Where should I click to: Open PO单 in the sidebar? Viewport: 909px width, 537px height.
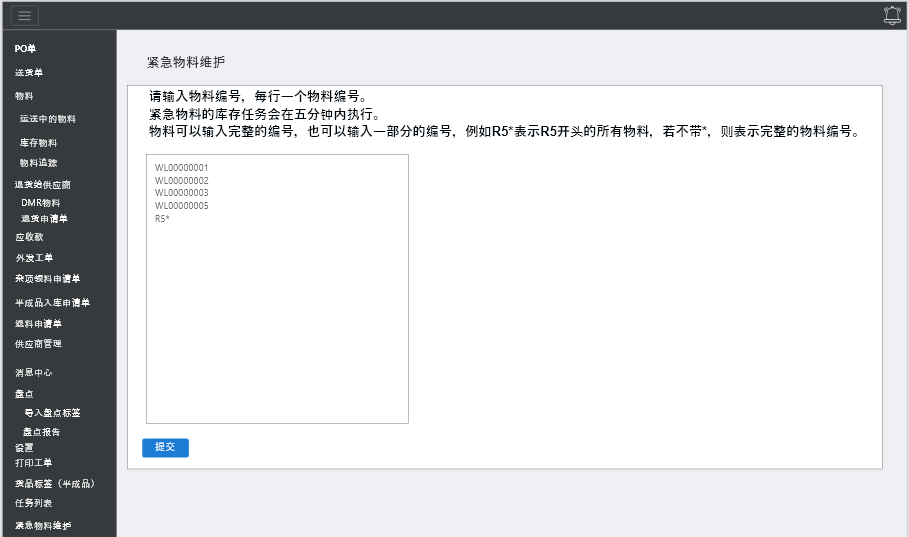[26, 49]
